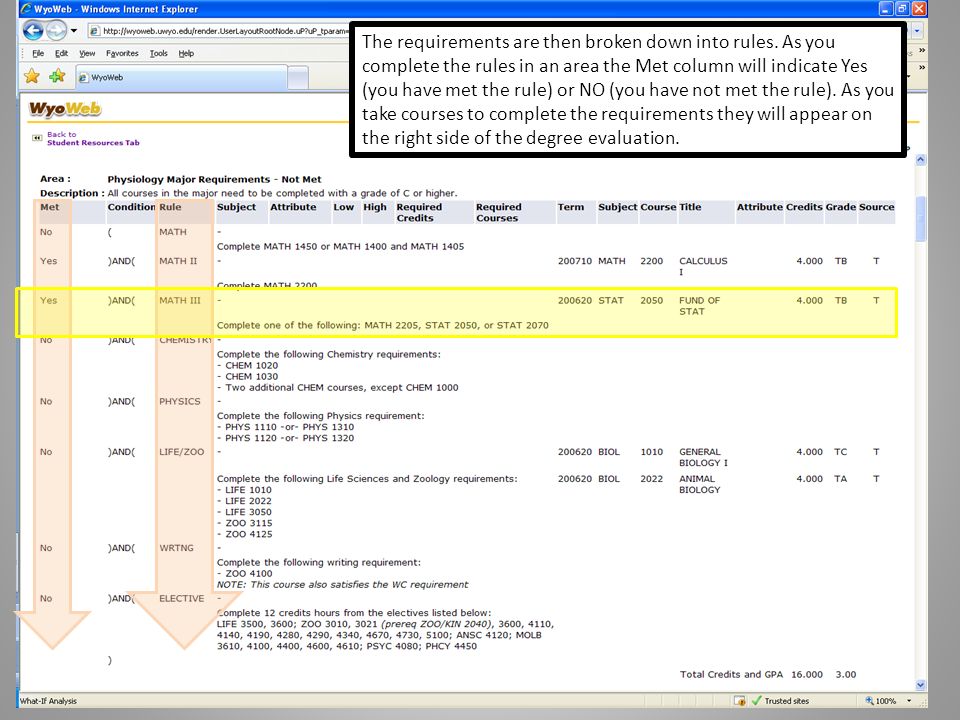
Task: Open the zoom level dropdown arrow
Action: tap(909, 701)
